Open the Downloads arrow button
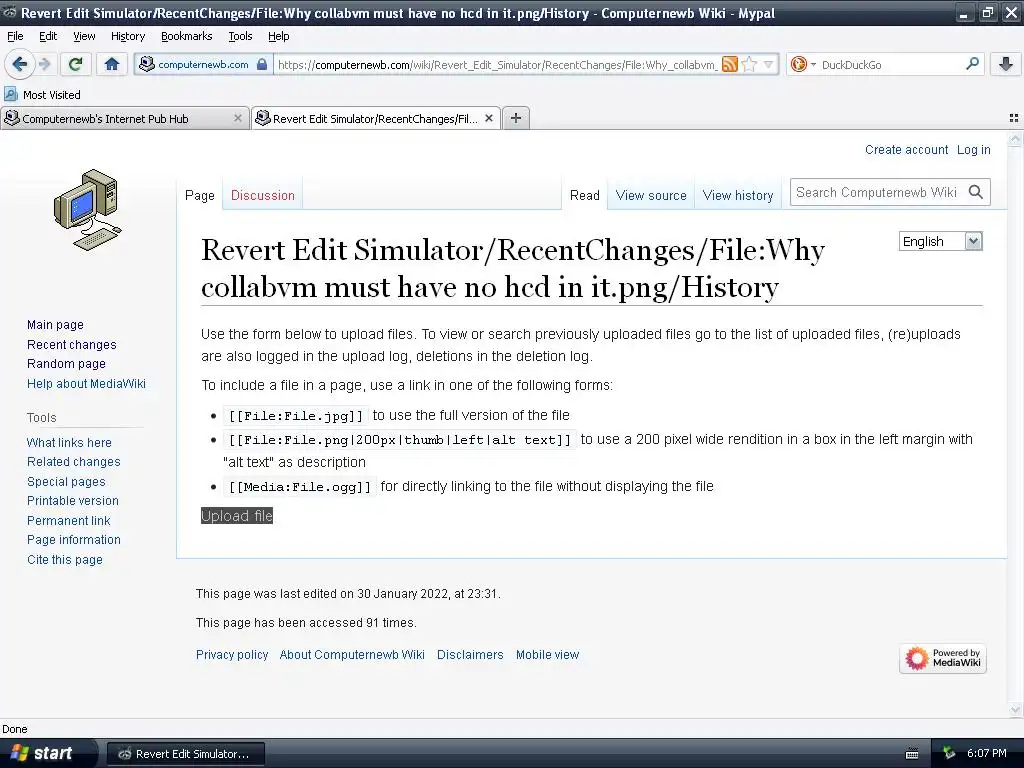Screen dimensions: 1024x768 click(1006, 64)
